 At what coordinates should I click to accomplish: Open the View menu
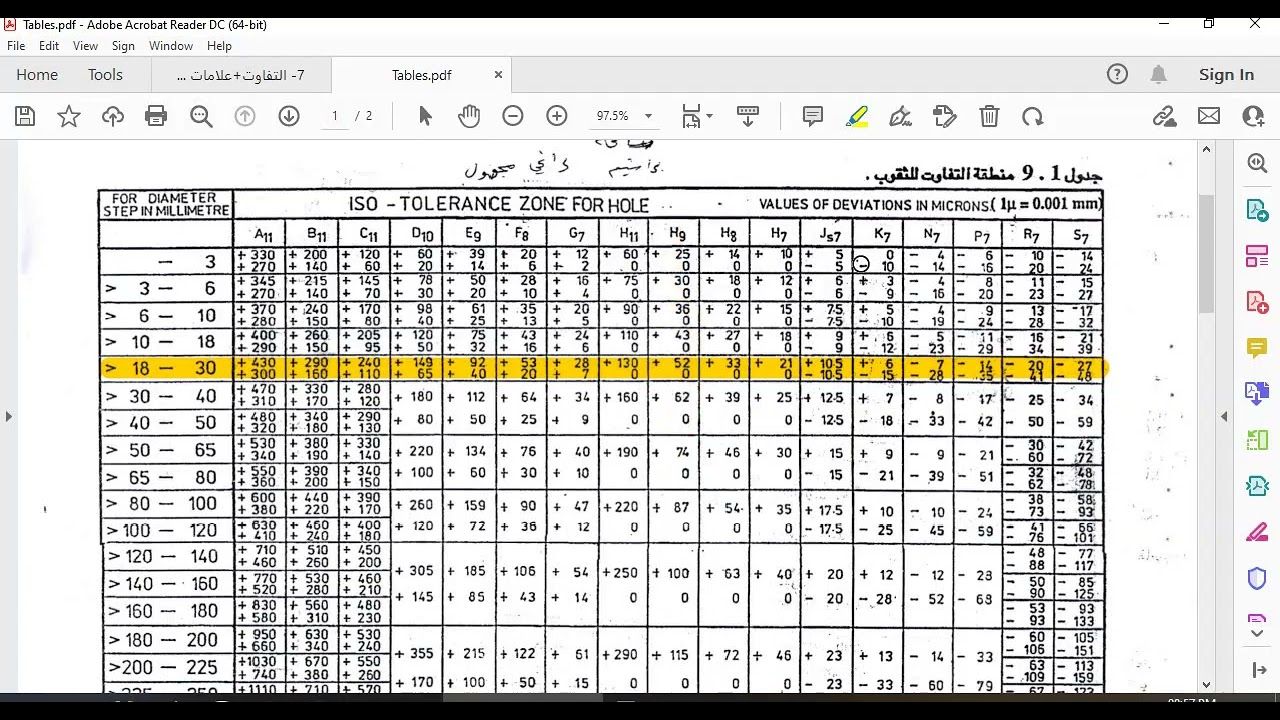[85, 46]
